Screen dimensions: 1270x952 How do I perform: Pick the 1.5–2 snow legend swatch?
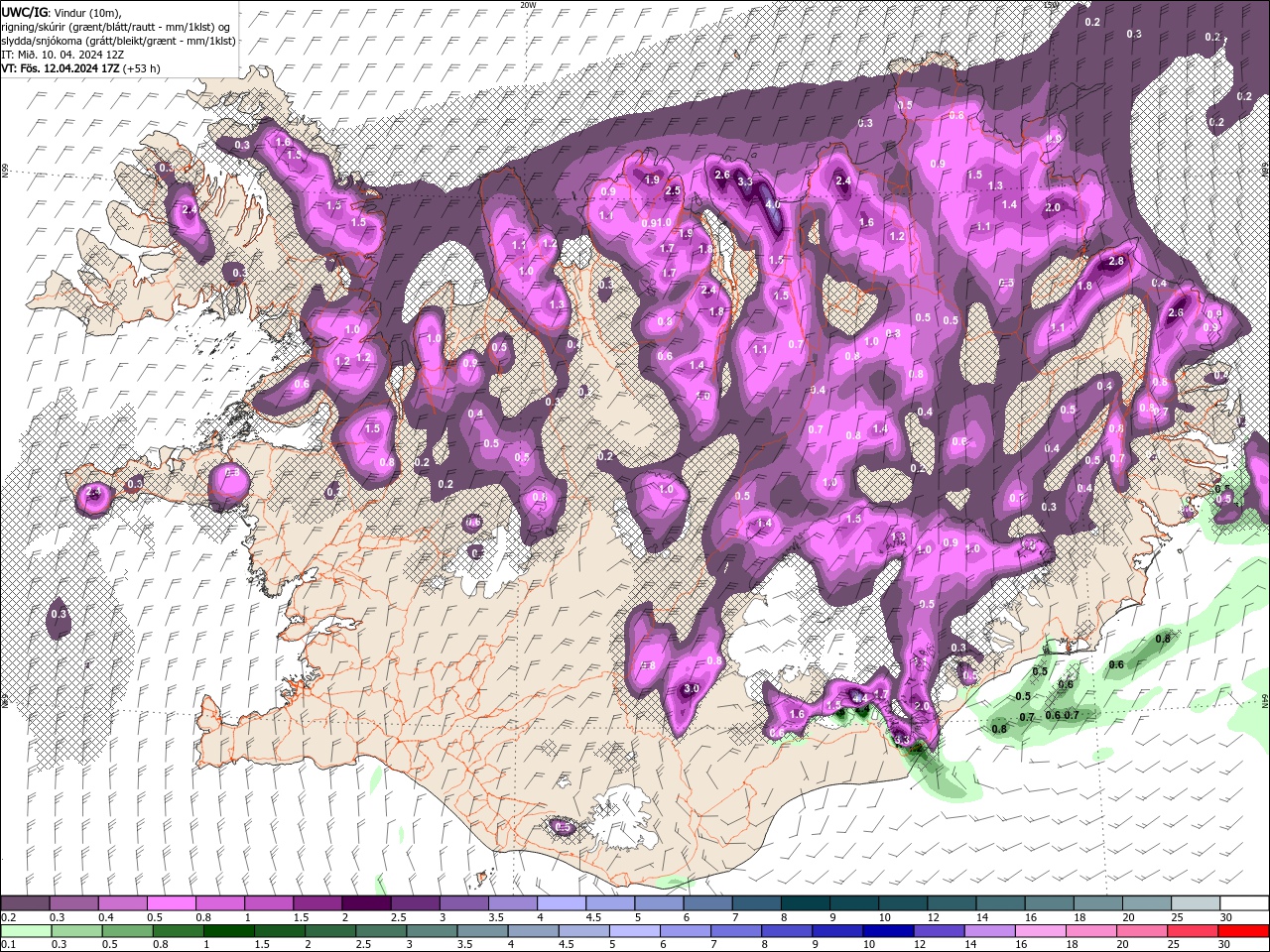click(317, 903)
